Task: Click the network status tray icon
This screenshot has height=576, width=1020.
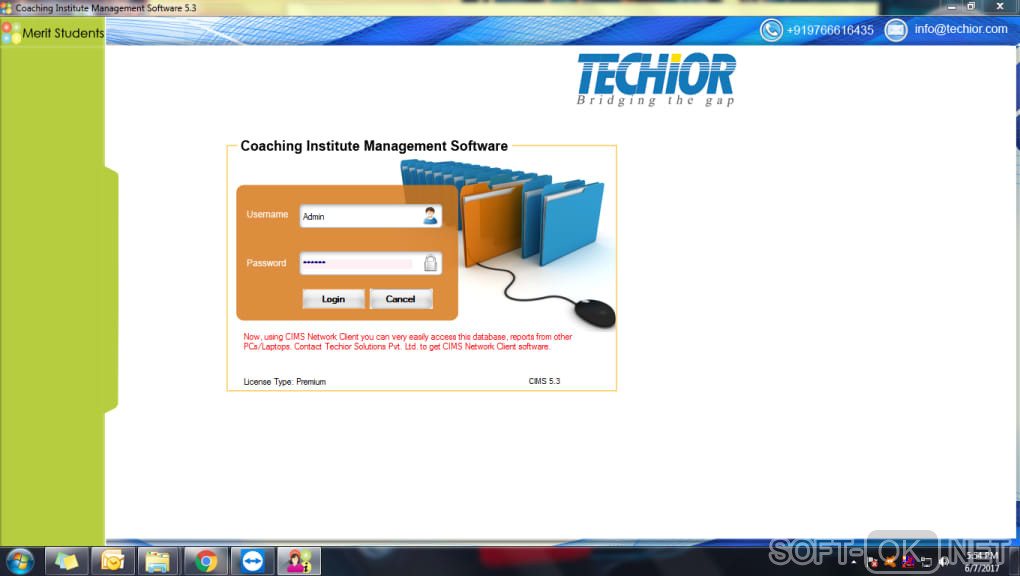Action: (926, 562)
